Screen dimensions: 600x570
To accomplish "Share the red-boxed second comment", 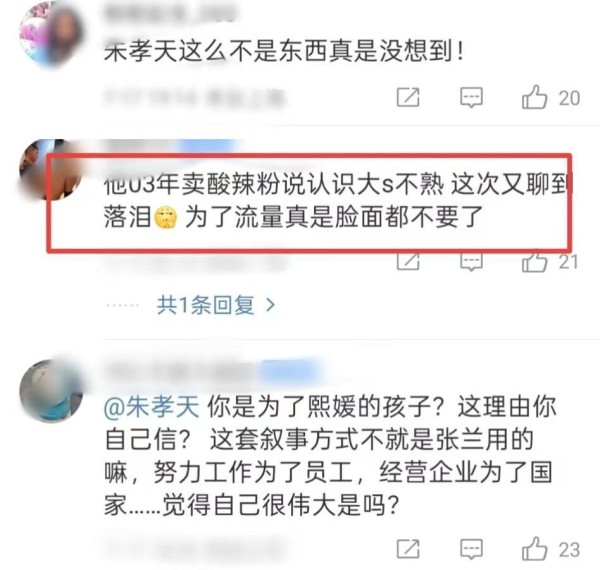I will 408,261.
